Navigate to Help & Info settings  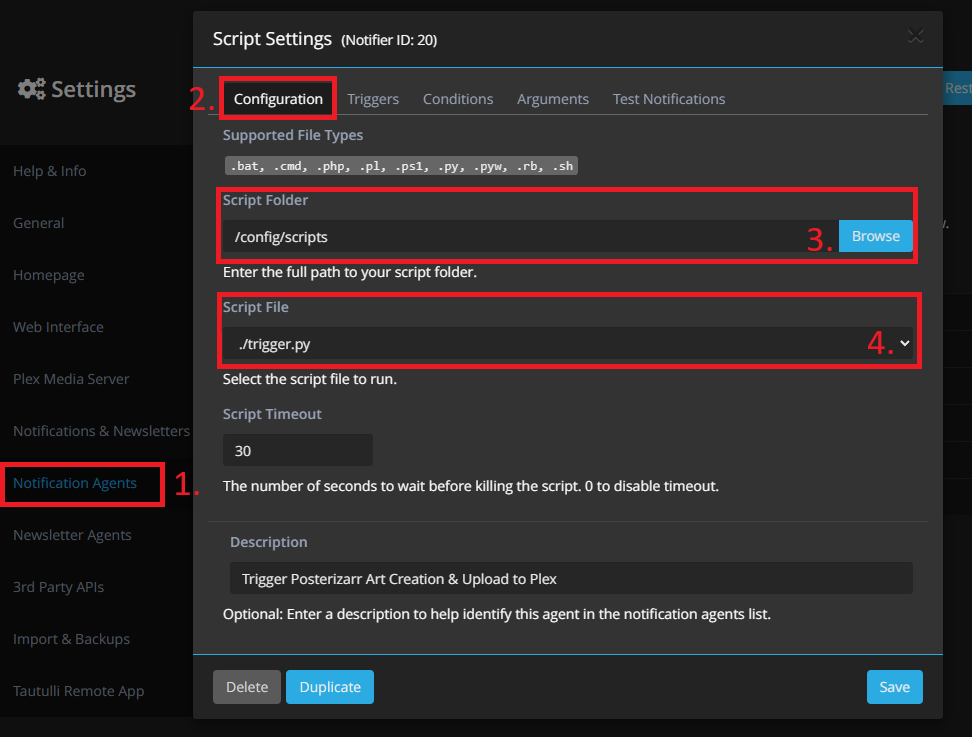[50, 171]
